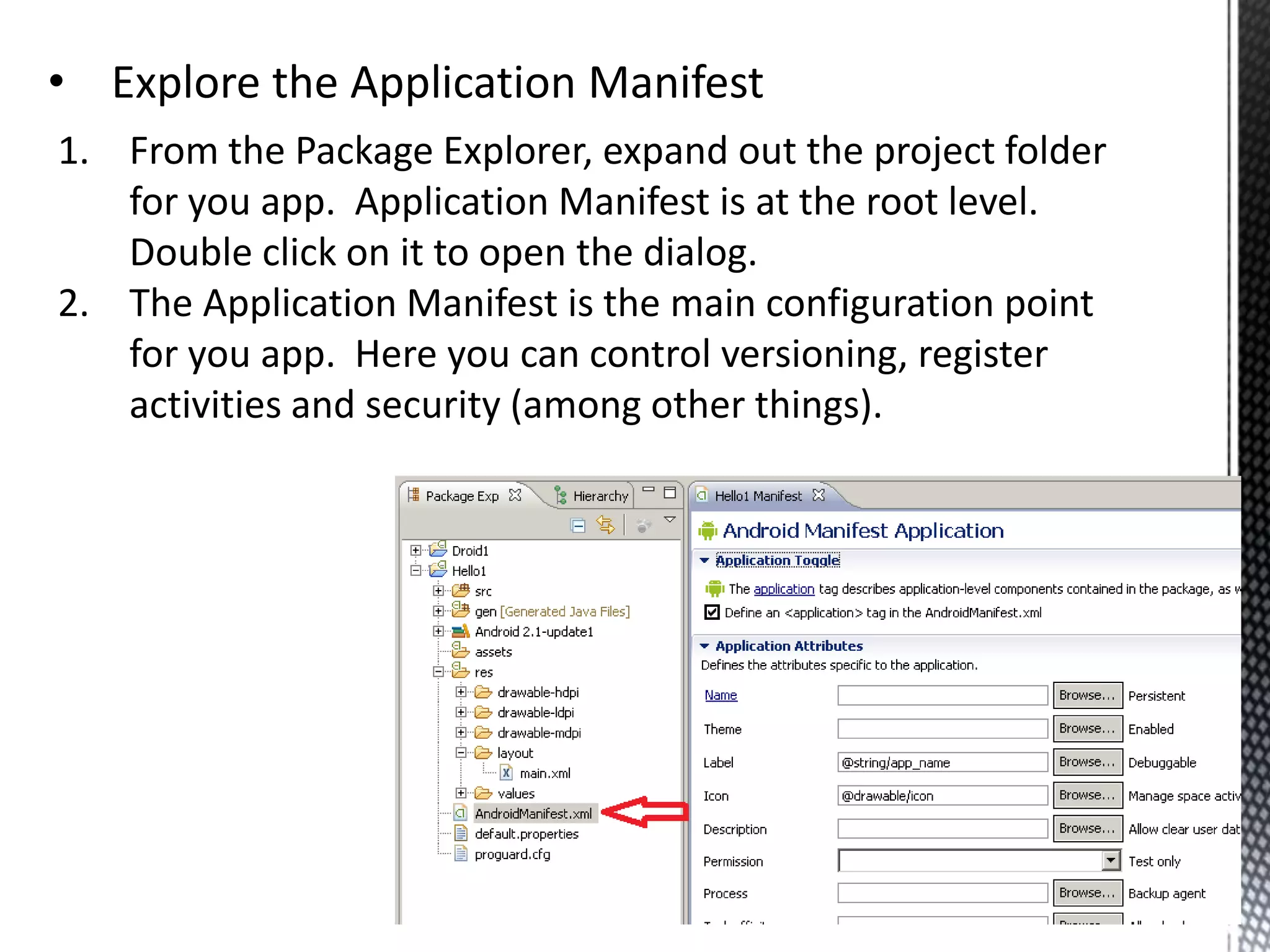The width and height of the screenshot is (1270, 952).
Task: Expand the Droid1 project node
Action: tap(415, 550)
